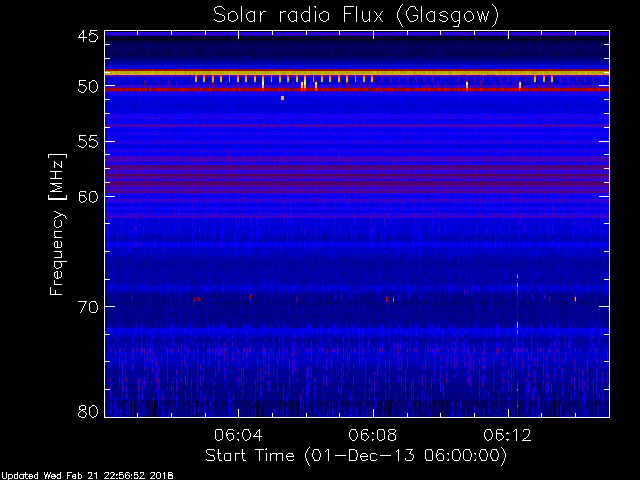Click the red horizontal band at 50 MHz
The image size is (640, 480).
357,89
